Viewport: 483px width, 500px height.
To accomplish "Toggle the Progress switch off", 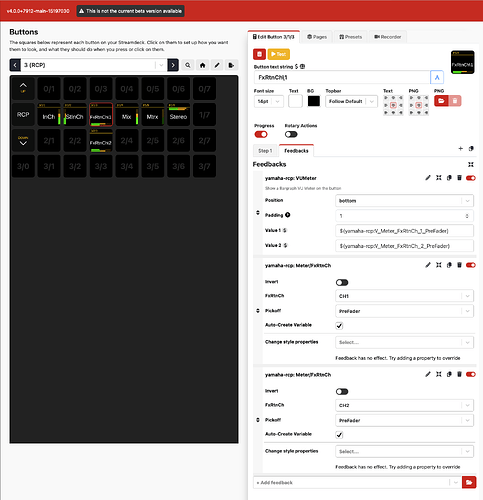I will point(261,134).
